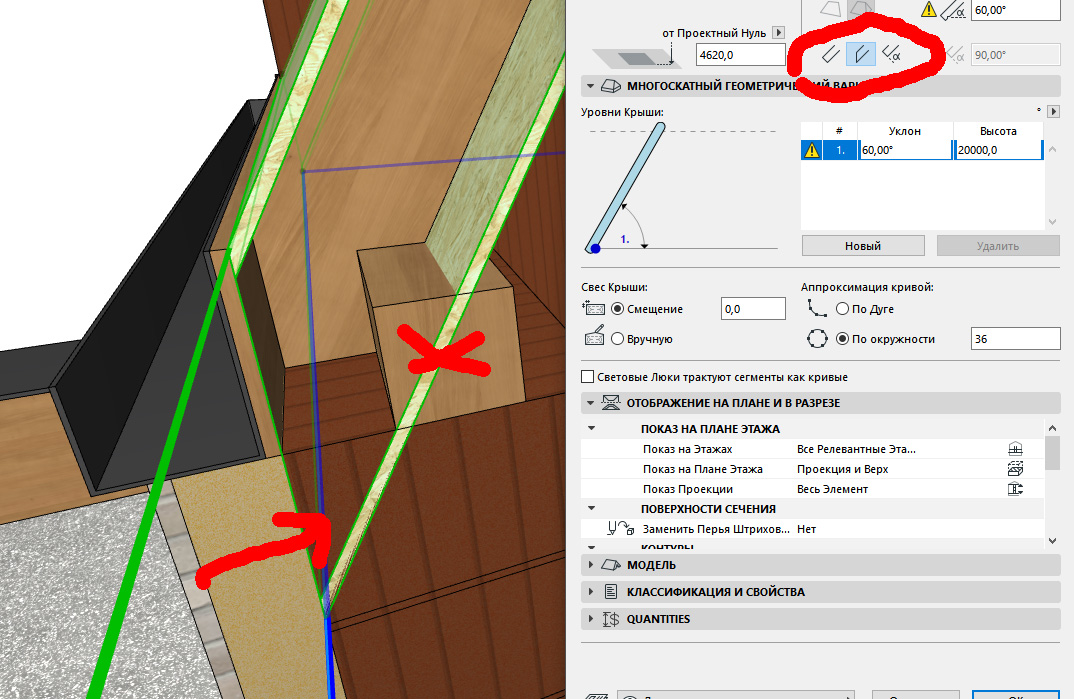Click the Уклон column header

(905, 131)
